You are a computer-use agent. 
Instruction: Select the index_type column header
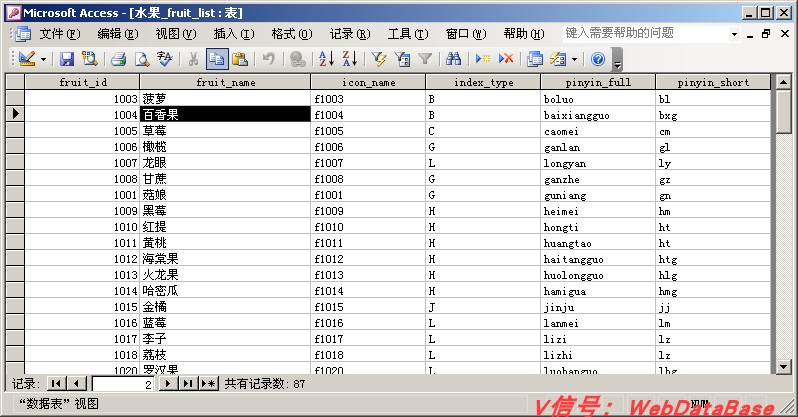[483, 82]
